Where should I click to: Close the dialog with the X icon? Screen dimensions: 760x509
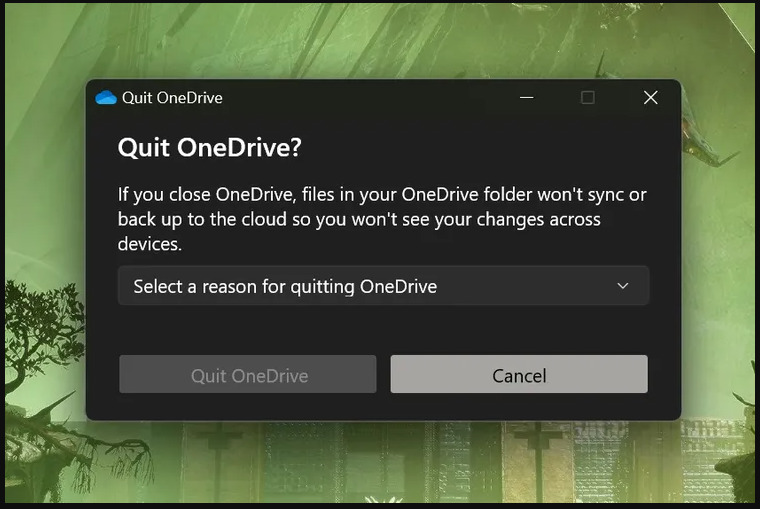pyautogui.click(x=650, y=98)
